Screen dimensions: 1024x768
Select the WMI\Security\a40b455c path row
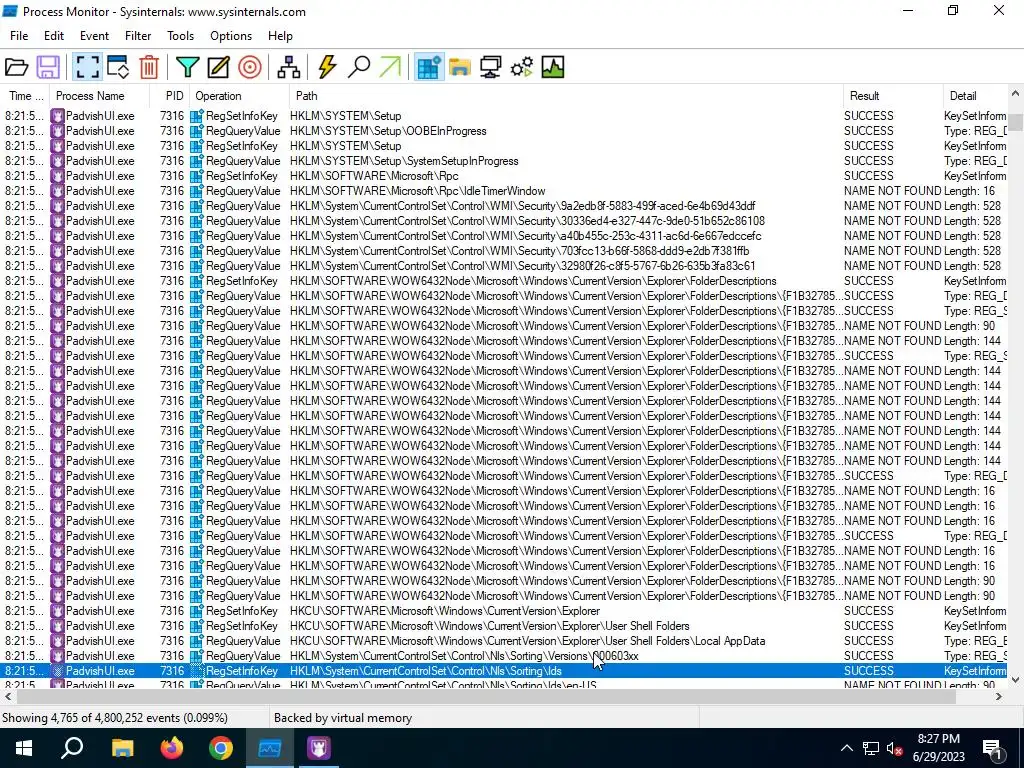tap(504, 236)
